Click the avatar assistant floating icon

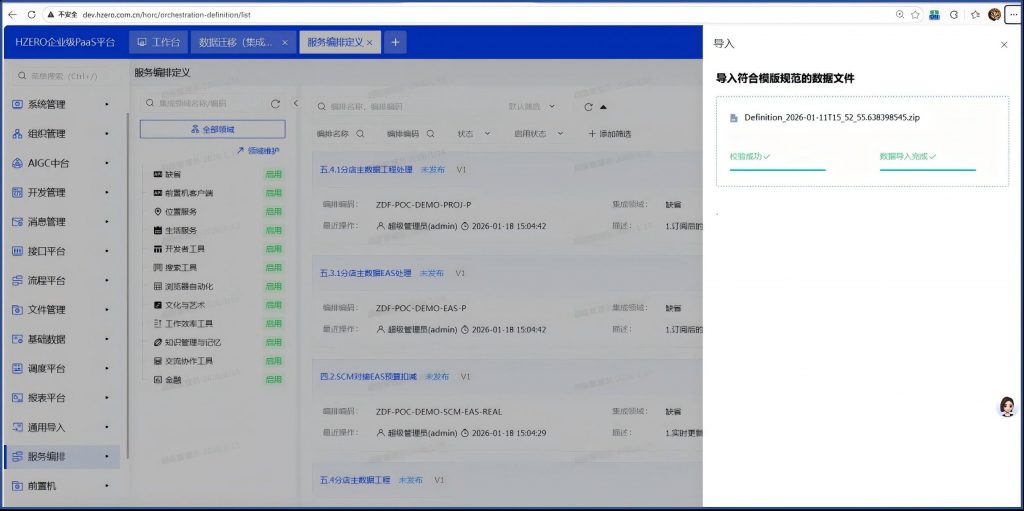pos(1007,406)
